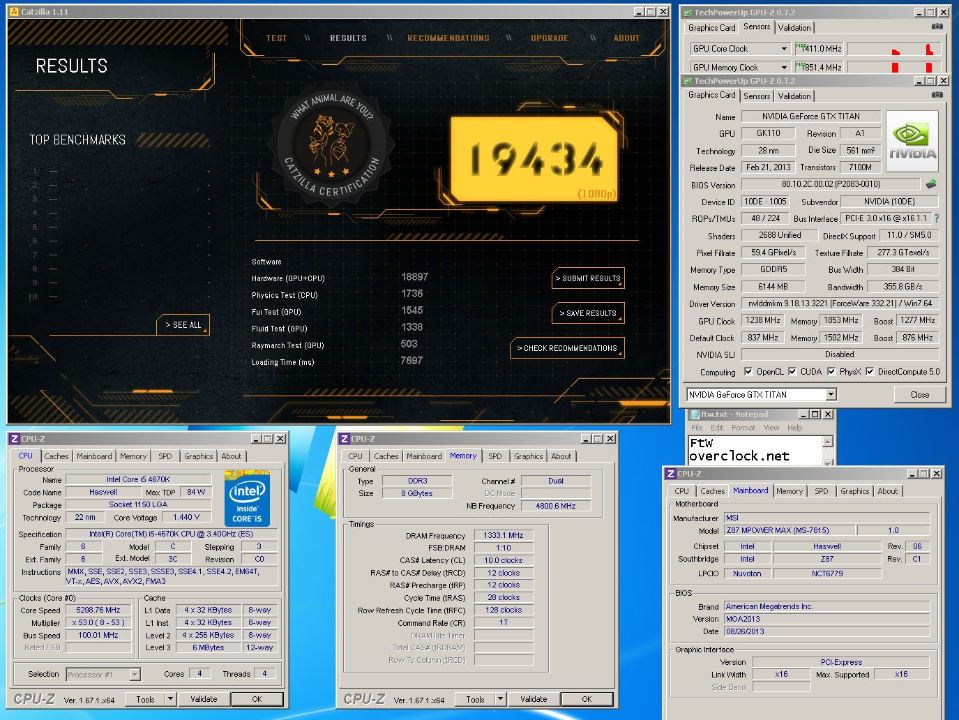Click the Close button in GPU-Z
The image size is (959, 720).
click(x=919, y=395)
